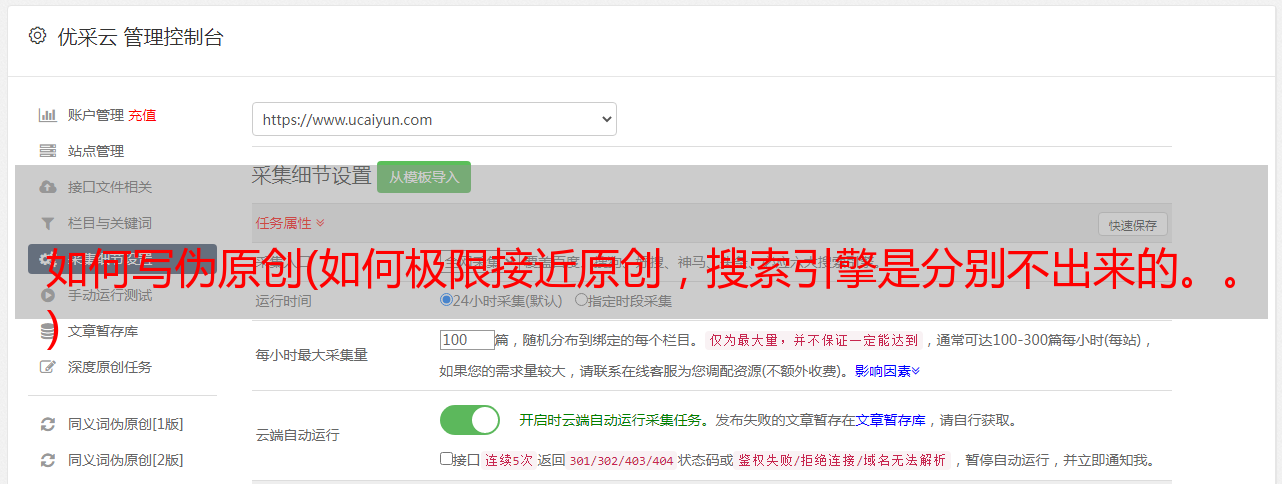
Task: Click the funnel icon for 栏目与关键词
Action: [x=47, y=223]
